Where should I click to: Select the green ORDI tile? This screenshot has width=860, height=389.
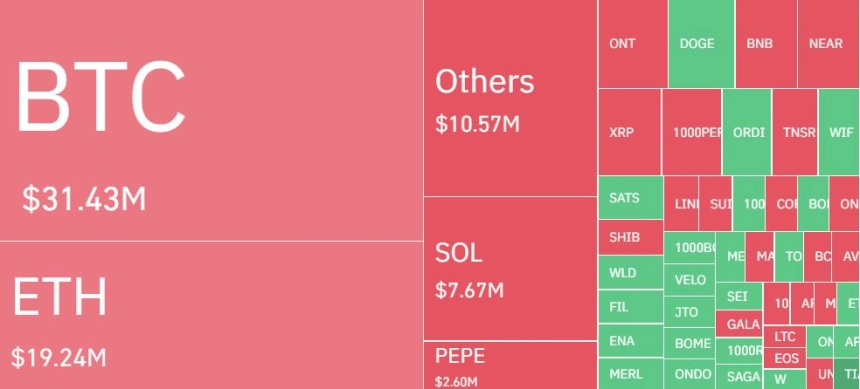pyautogui.click(x=746, y=132)
